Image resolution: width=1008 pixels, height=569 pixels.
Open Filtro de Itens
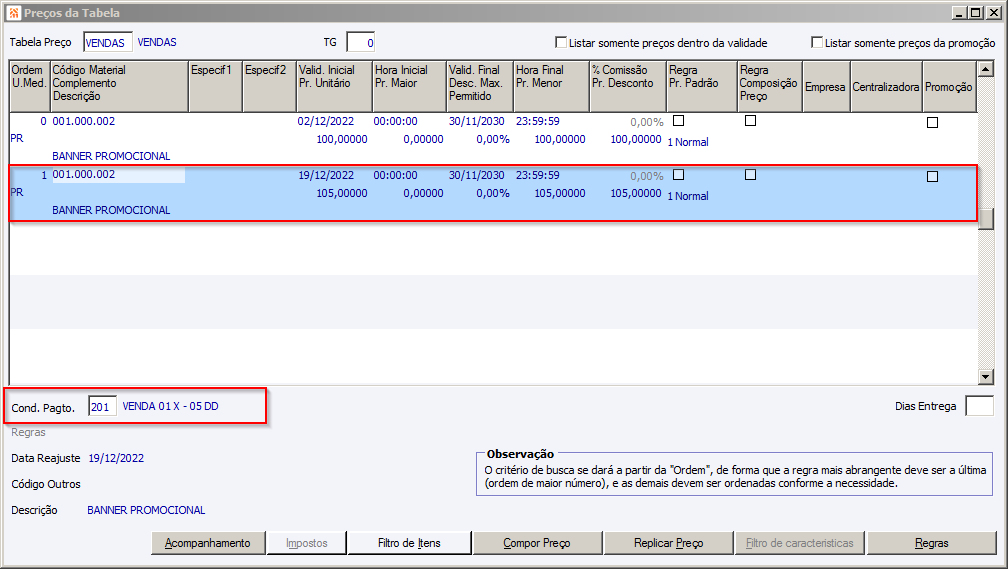[409, 543]
